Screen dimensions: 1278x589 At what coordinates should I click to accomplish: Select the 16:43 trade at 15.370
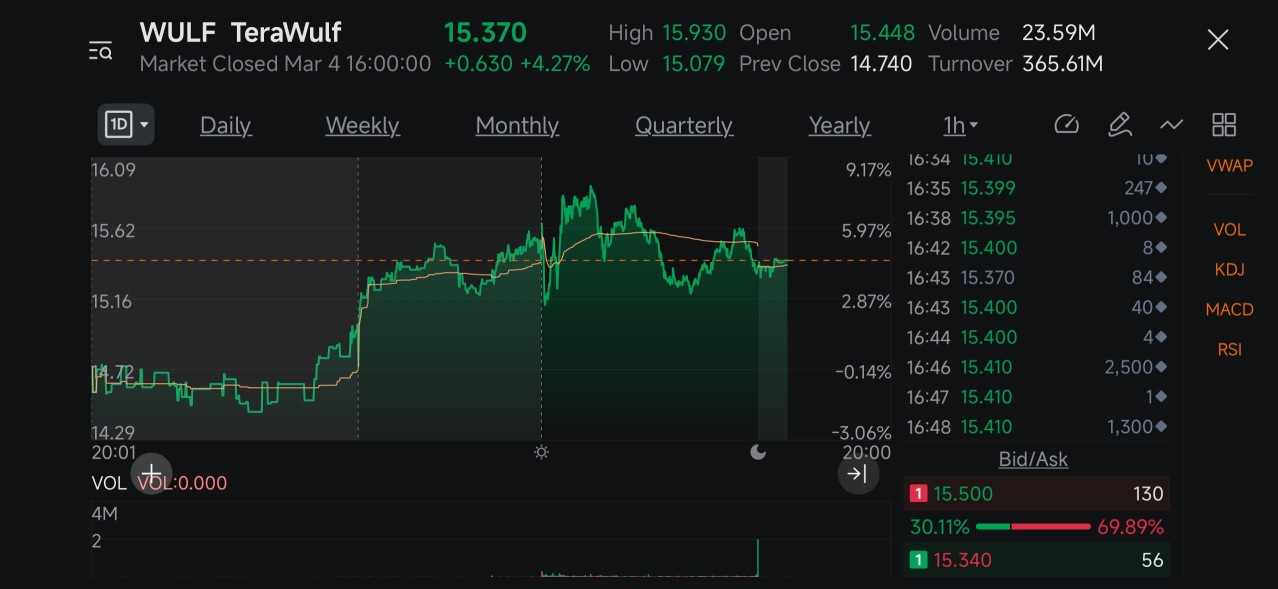pos(1036,278)
